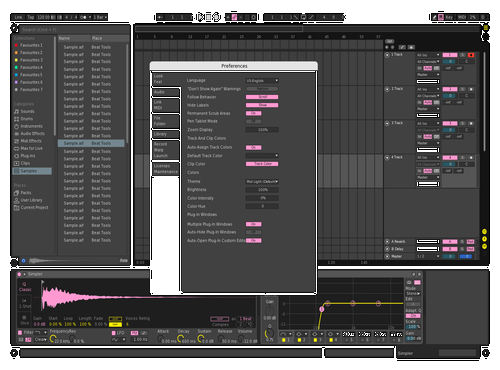Open the Default Track Color dropdown
The width and height of the screenshot is (500, 370).
coord(262,156)
